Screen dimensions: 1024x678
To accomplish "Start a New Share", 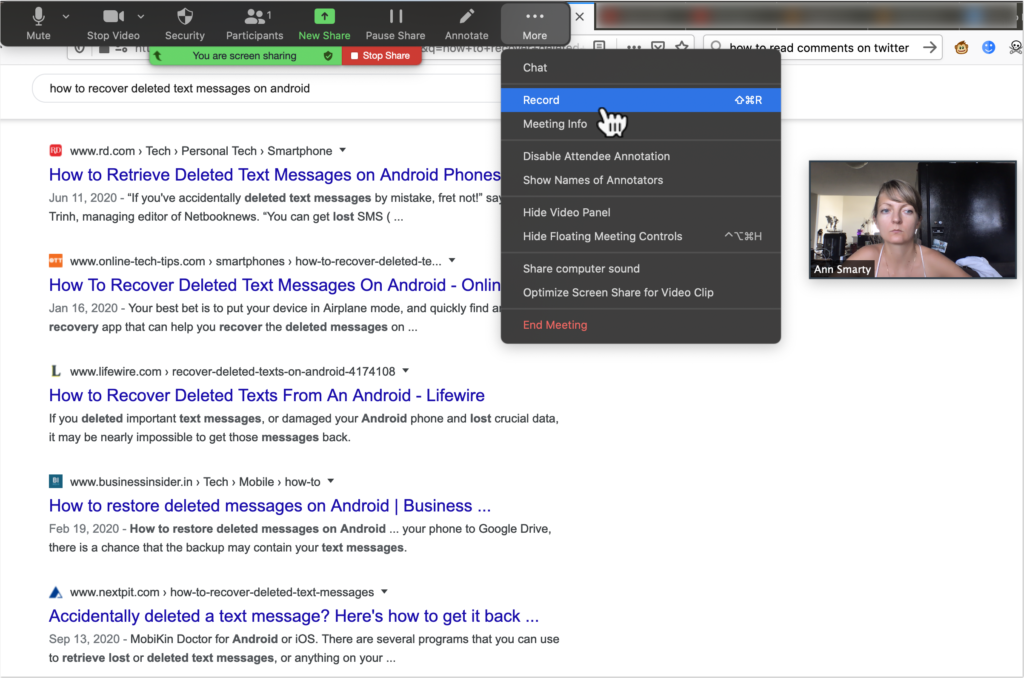I will point(324,23).
